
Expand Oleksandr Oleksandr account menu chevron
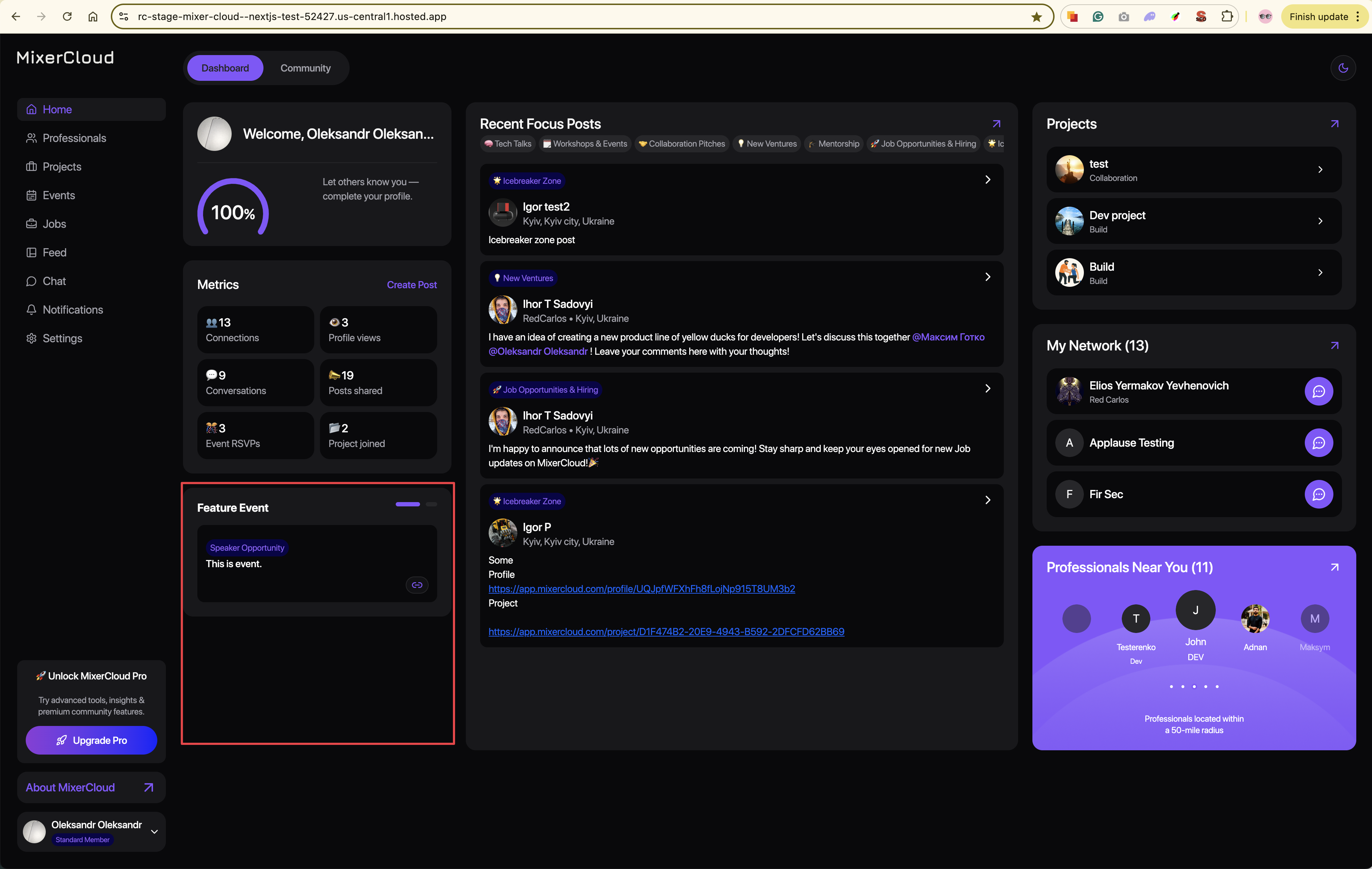[x=154, y=832]
